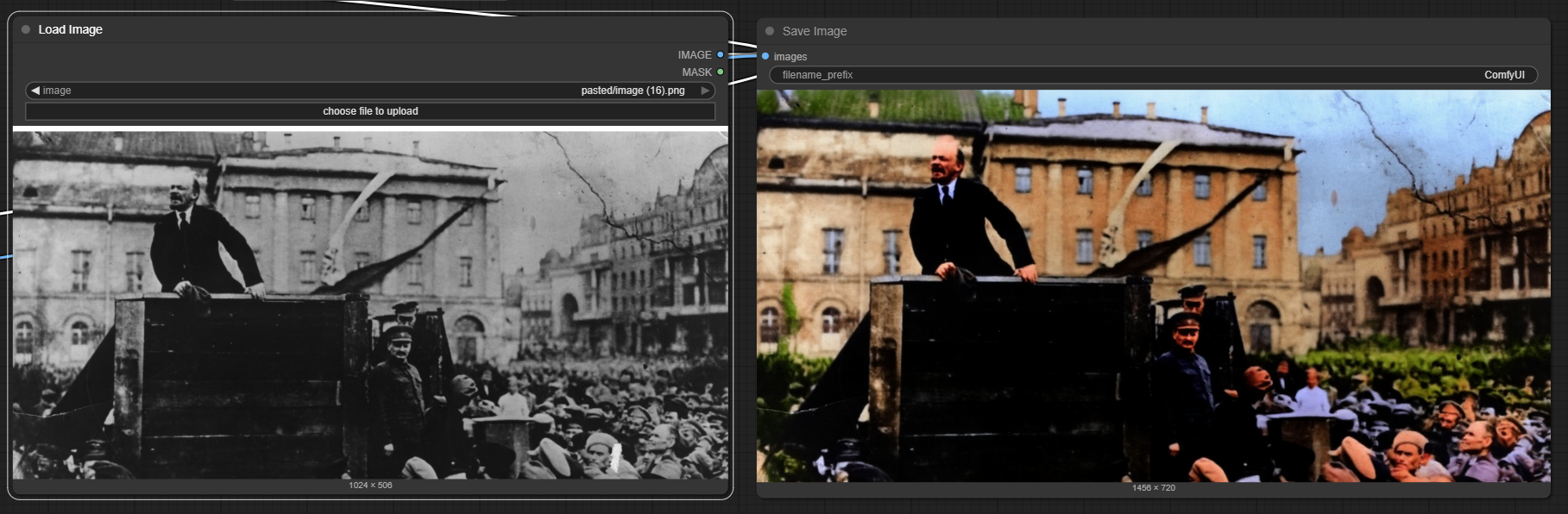Viewport: 1568px width, 514px height.
Task: Click the 1456 × 720 size label
Action: [x=1154, y=488]
